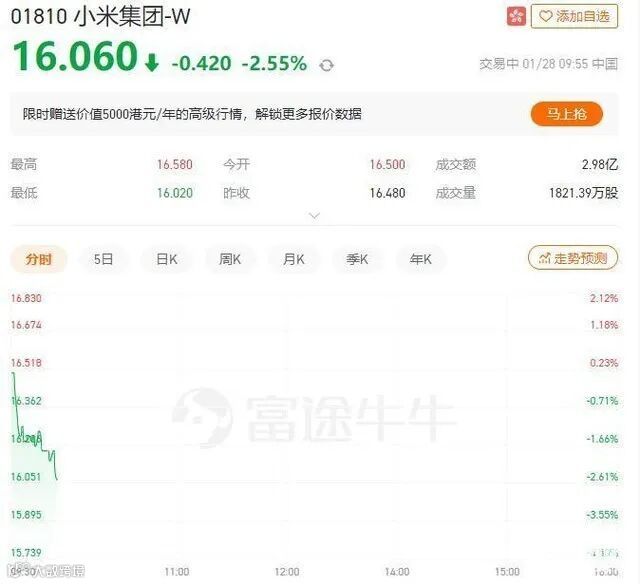This screenshot has height=584, width=640.
Task: Select the 5日 chart tab
Action: coord(103,259)
